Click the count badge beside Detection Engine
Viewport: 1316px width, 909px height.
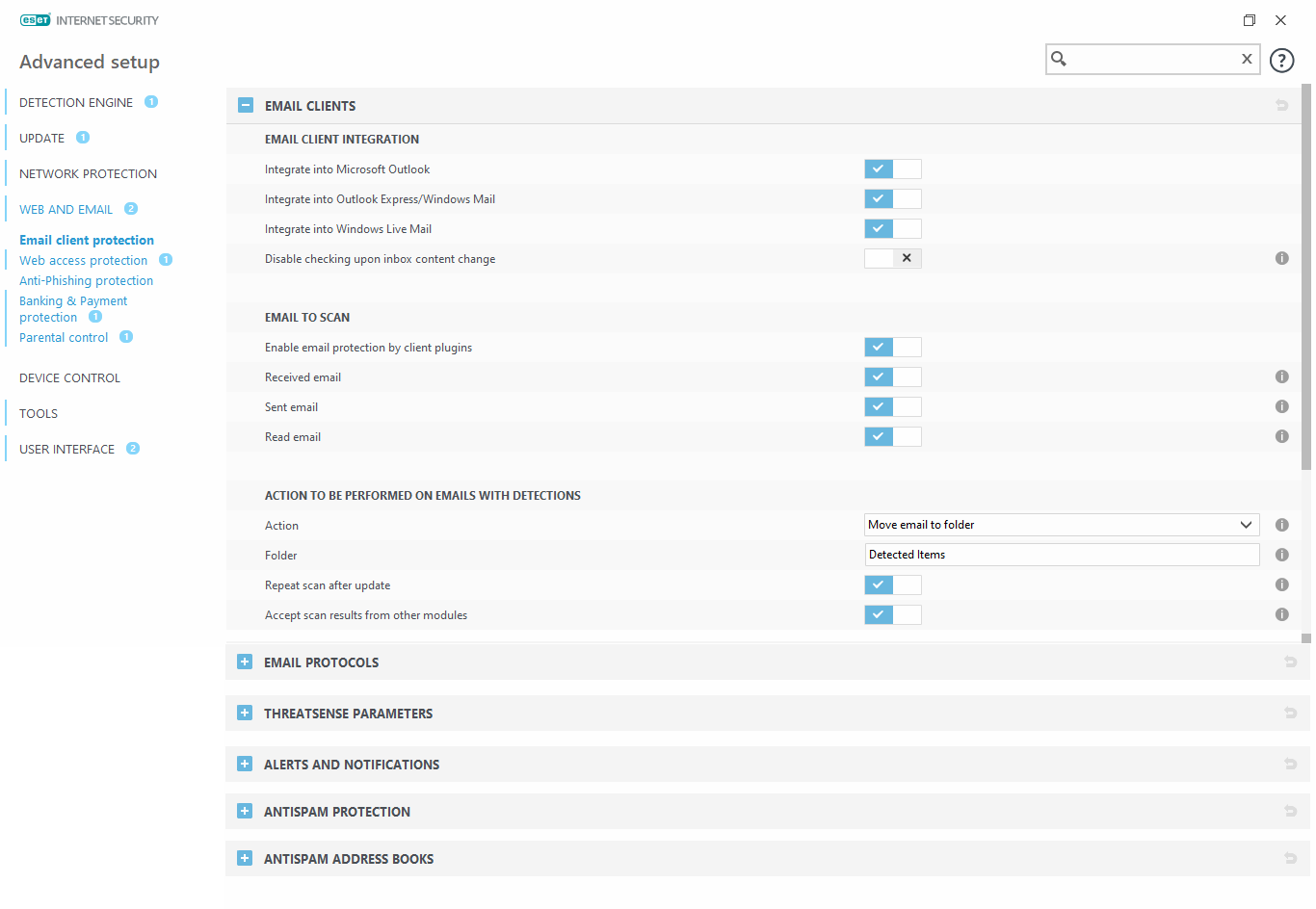pyautogui.click(x=151, y=102)
